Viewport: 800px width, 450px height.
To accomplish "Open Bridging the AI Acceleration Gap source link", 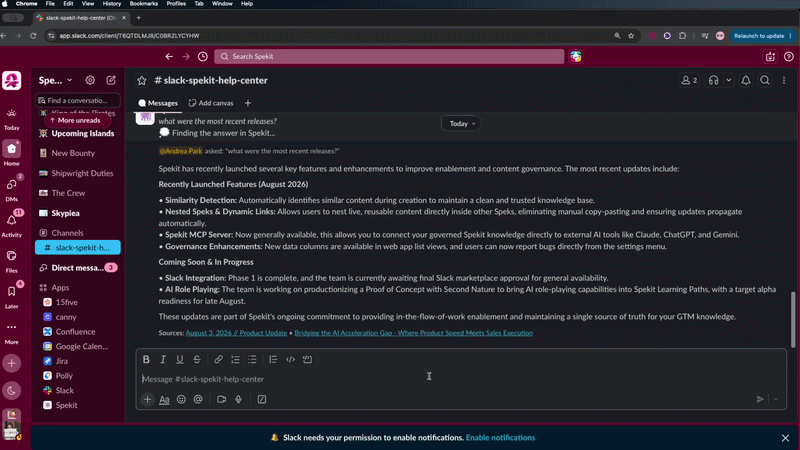I will 414,333.
